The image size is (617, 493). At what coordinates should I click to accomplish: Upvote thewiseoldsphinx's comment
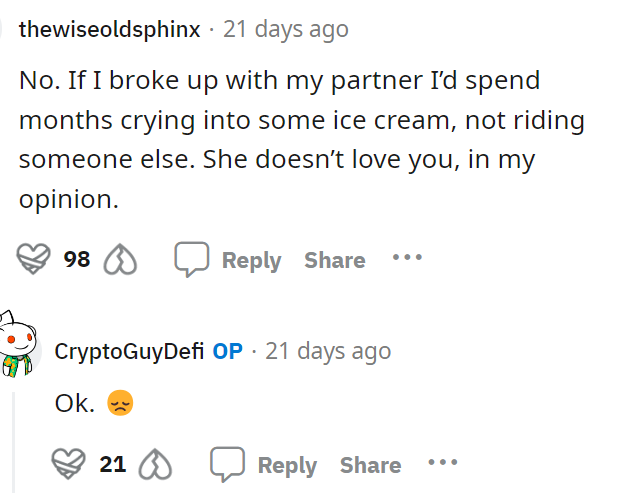click(x=37, y=260)
